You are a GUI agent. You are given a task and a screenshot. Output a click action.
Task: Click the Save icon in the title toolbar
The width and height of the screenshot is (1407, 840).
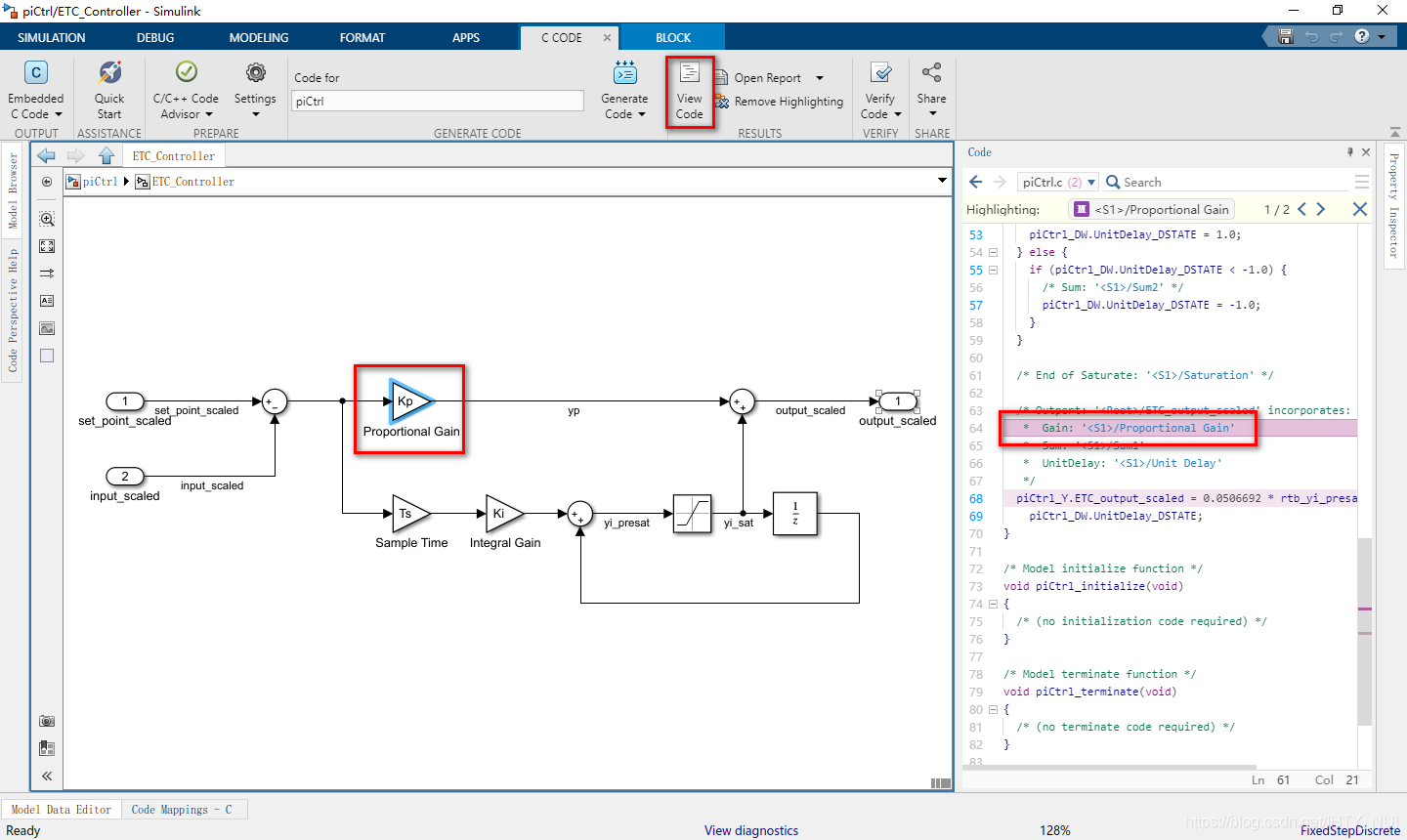(1286, 36)
